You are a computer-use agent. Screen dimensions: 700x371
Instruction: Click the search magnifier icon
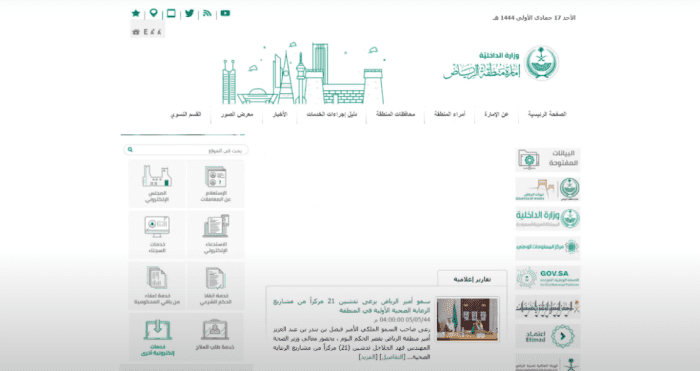pos(130,150)
